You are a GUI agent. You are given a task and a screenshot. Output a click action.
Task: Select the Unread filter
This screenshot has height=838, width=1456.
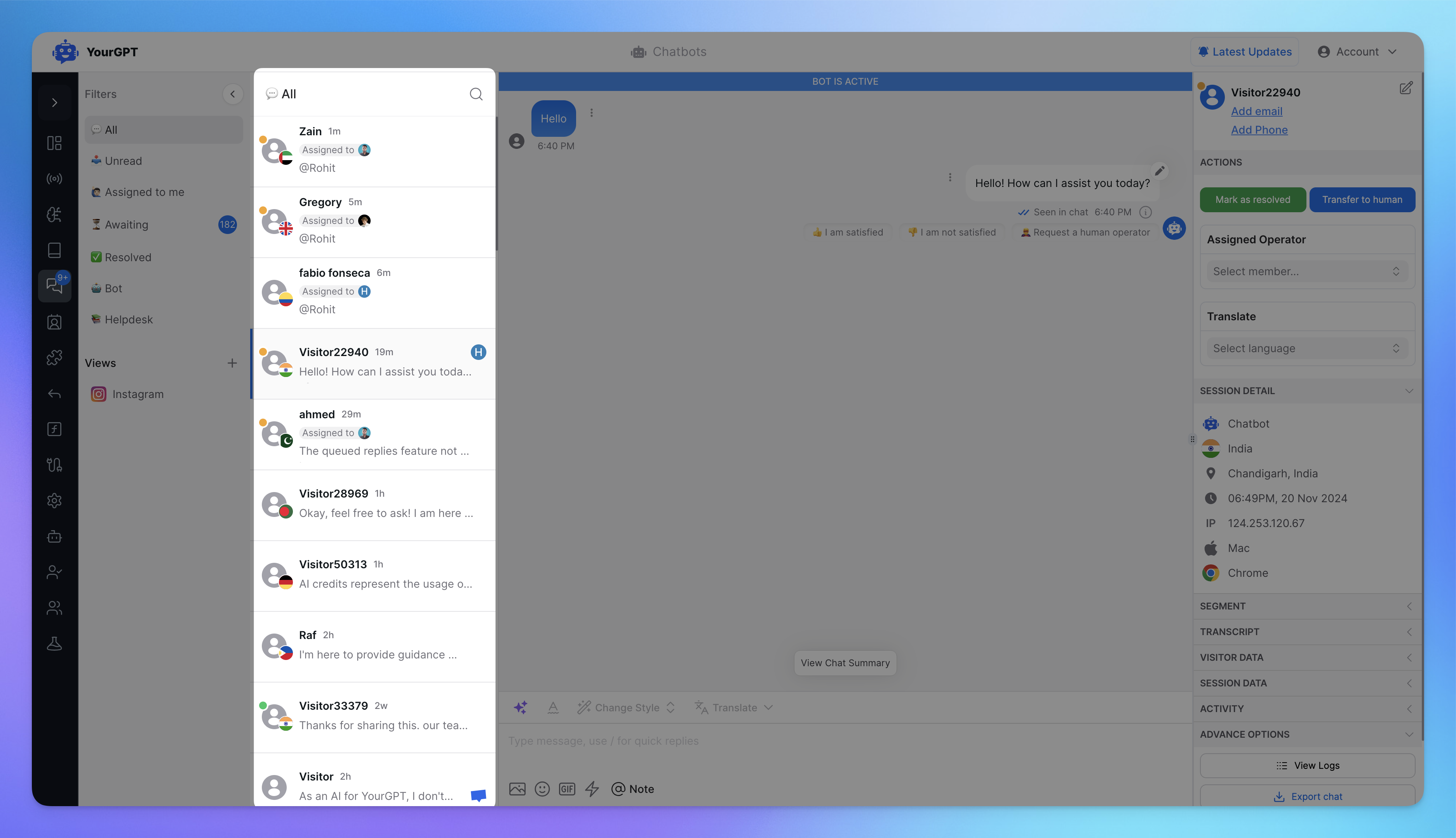tap(164, 161)
